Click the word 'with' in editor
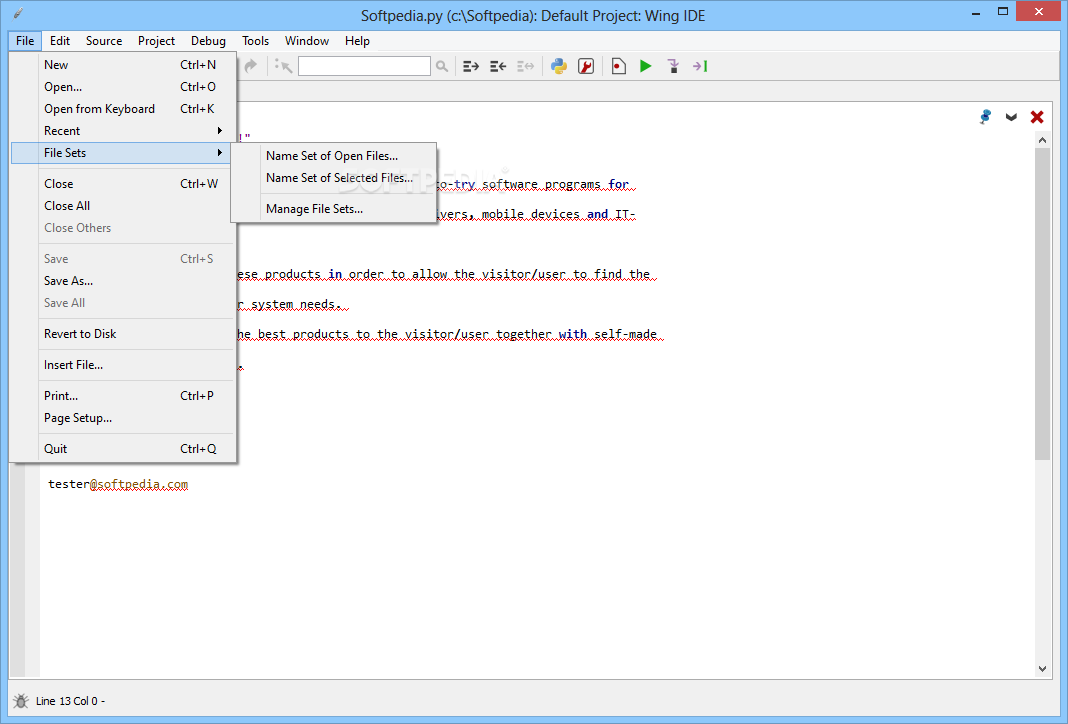This screenshot has width=1068, height=724. pos(572,334)
